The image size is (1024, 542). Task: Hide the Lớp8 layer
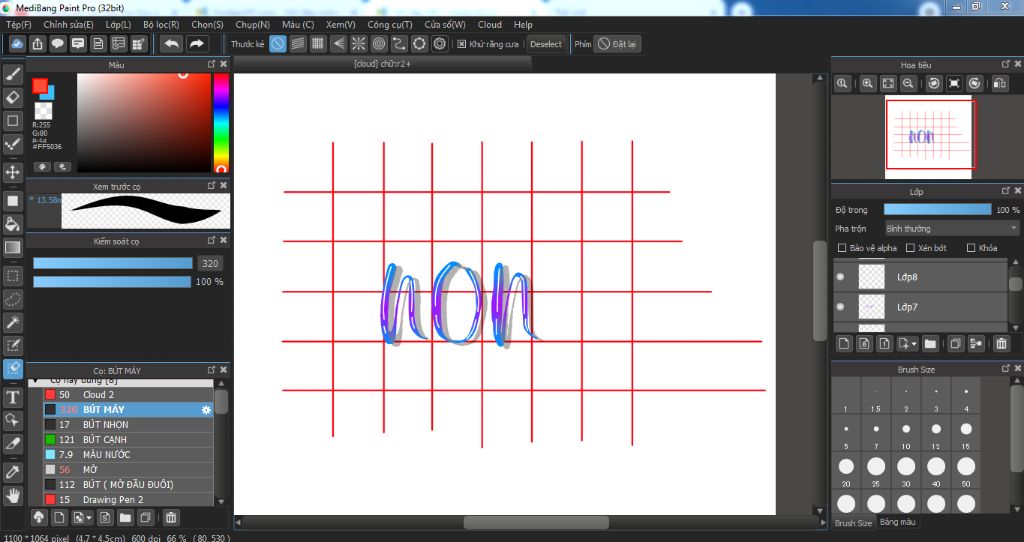coord(840,277)
